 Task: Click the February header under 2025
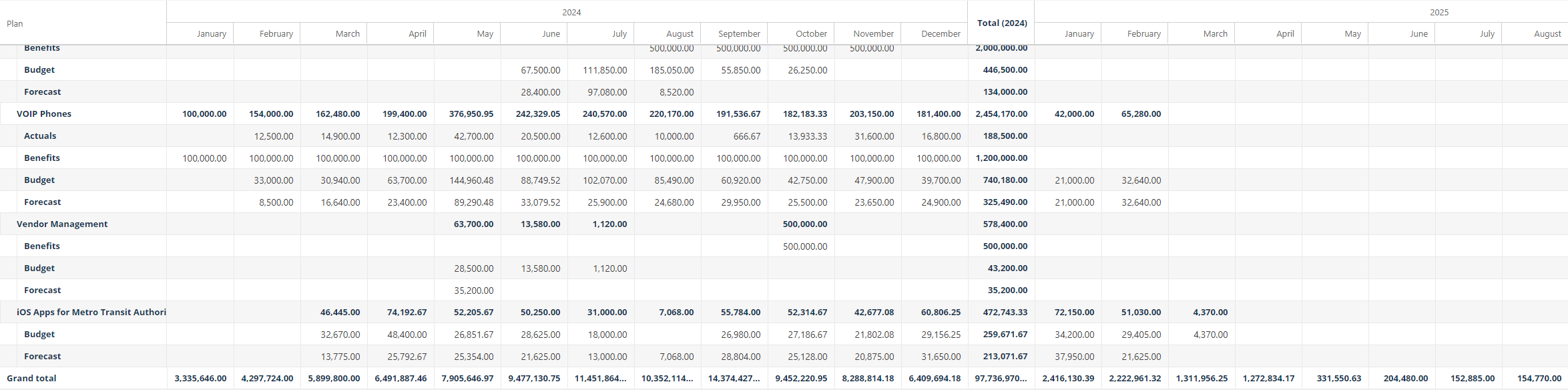click(x=1135, y=34)
